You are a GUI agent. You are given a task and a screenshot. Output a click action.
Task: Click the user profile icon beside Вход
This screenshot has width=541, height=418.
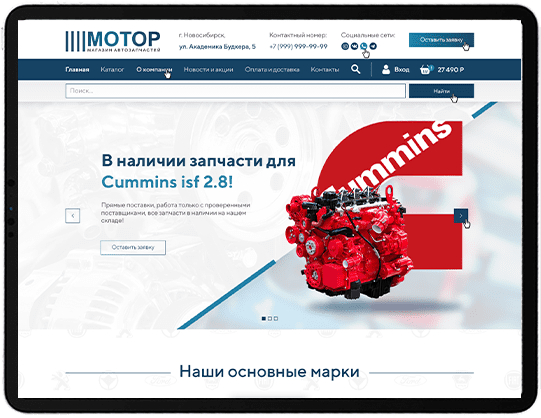pos(386,69)
